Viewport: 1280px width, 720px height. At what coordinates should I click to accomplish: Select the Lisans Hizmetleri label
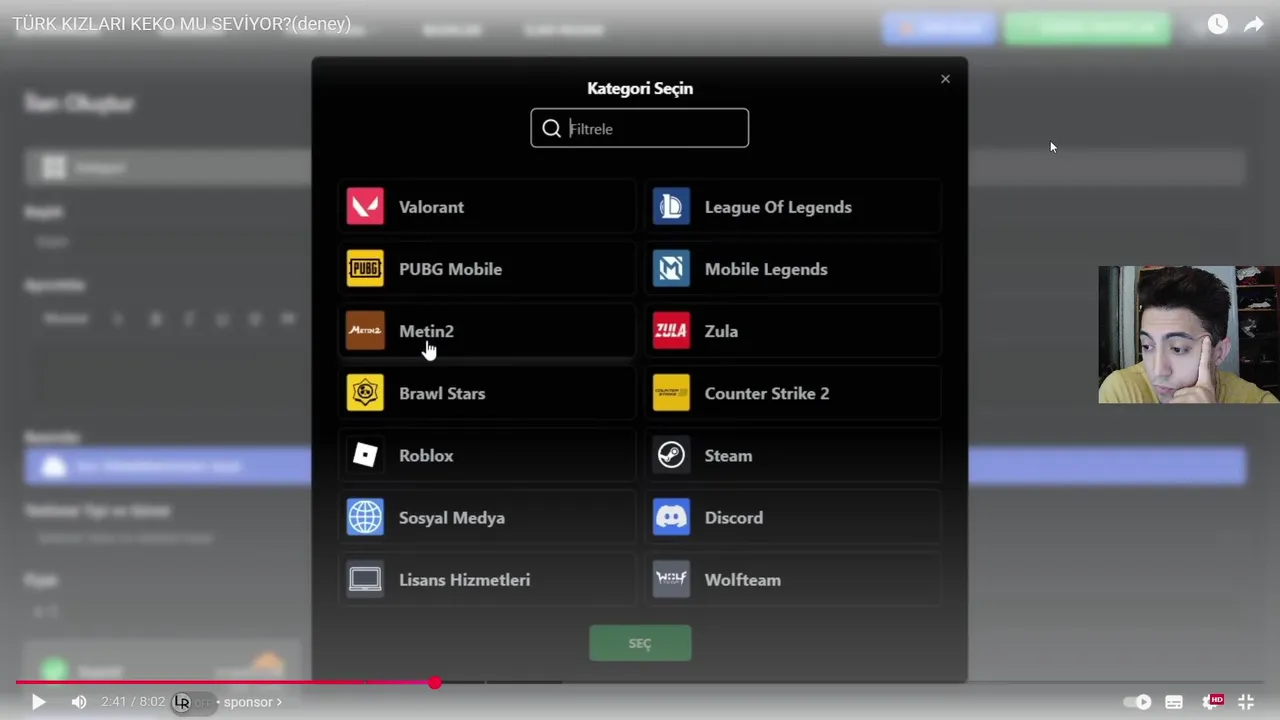[464, 579]
